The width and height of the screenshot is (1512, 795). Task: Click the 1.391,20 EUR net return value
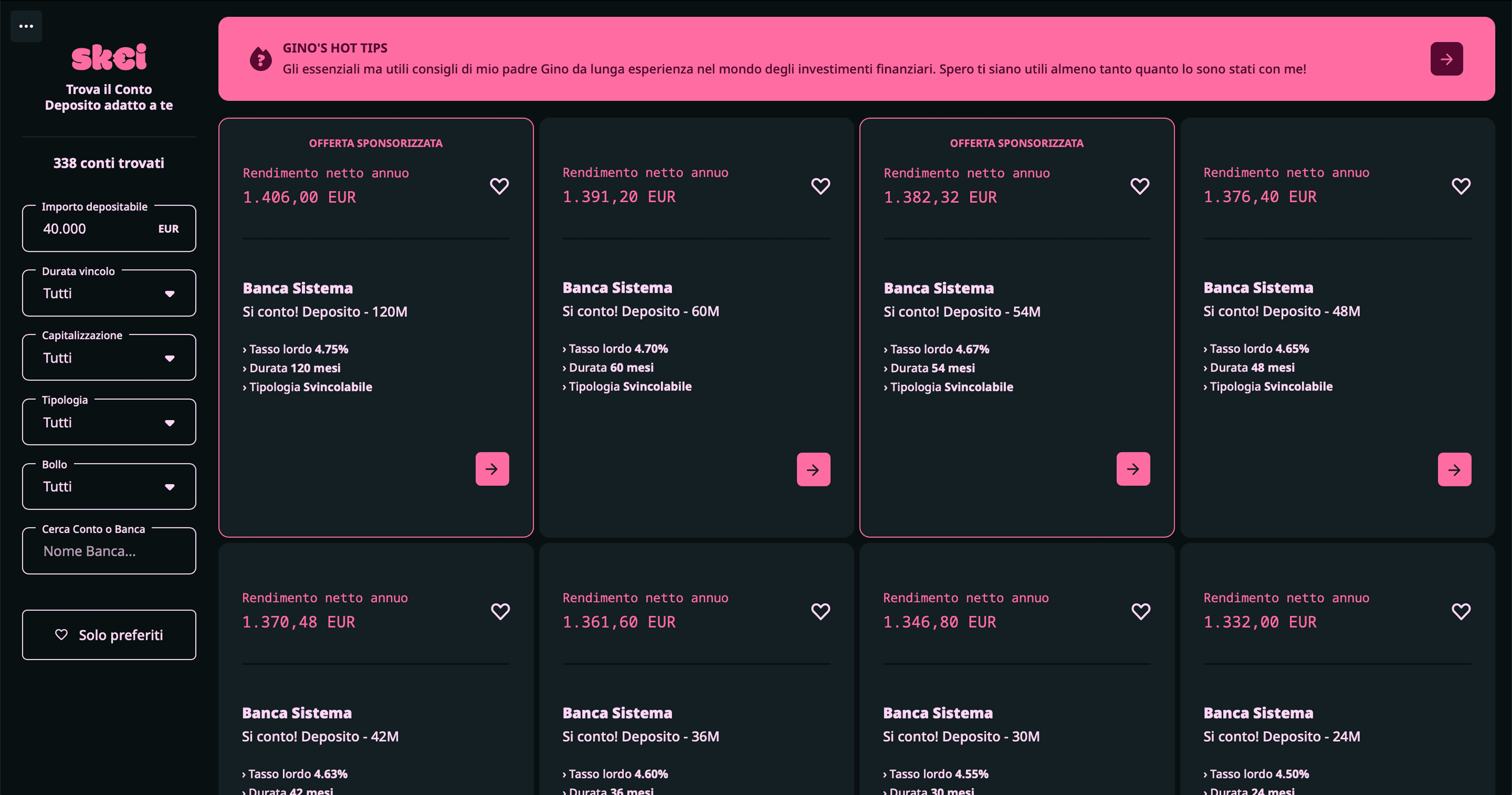[618, 197]
